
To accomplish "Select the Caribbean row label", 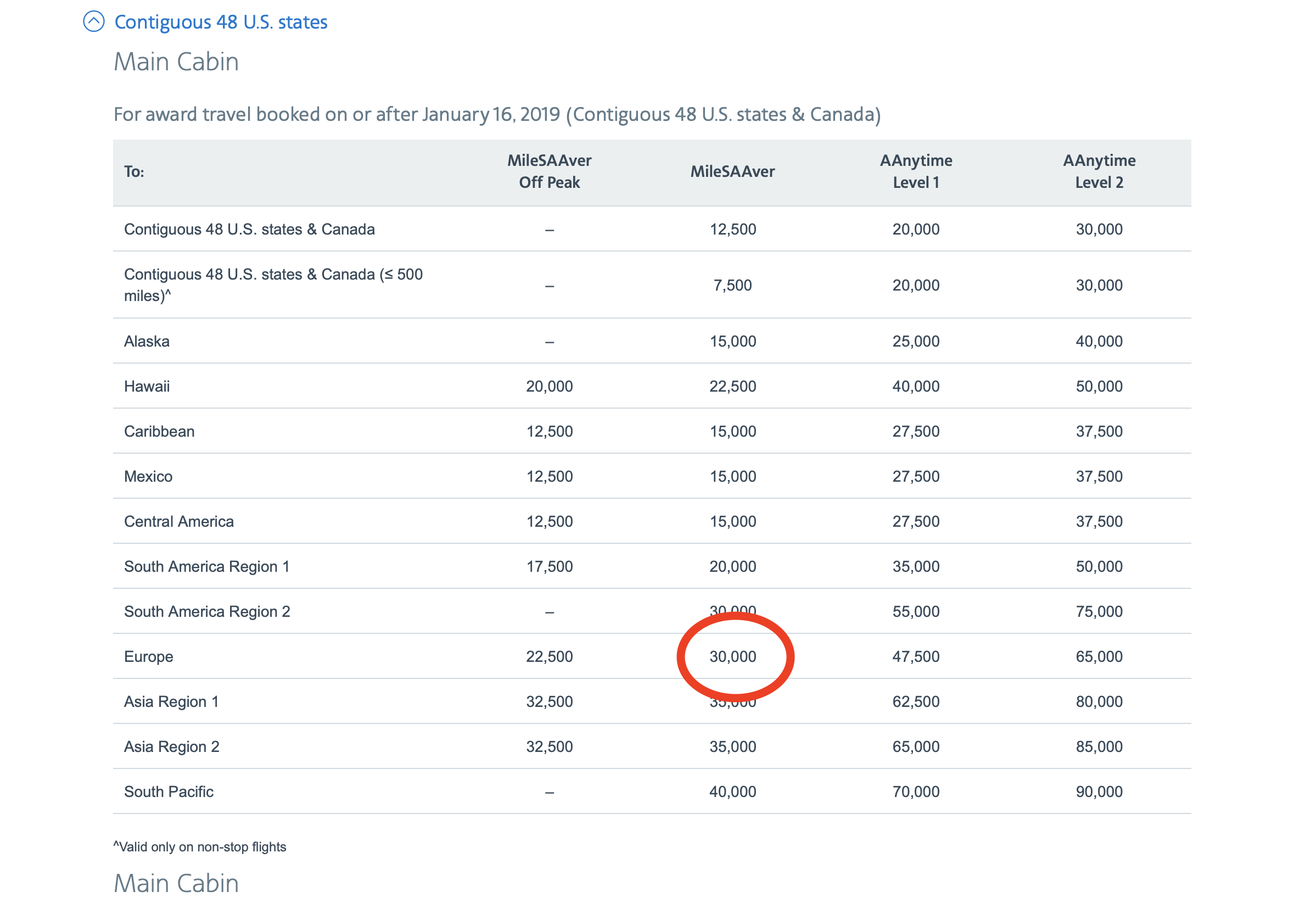I will pos(159,431).
